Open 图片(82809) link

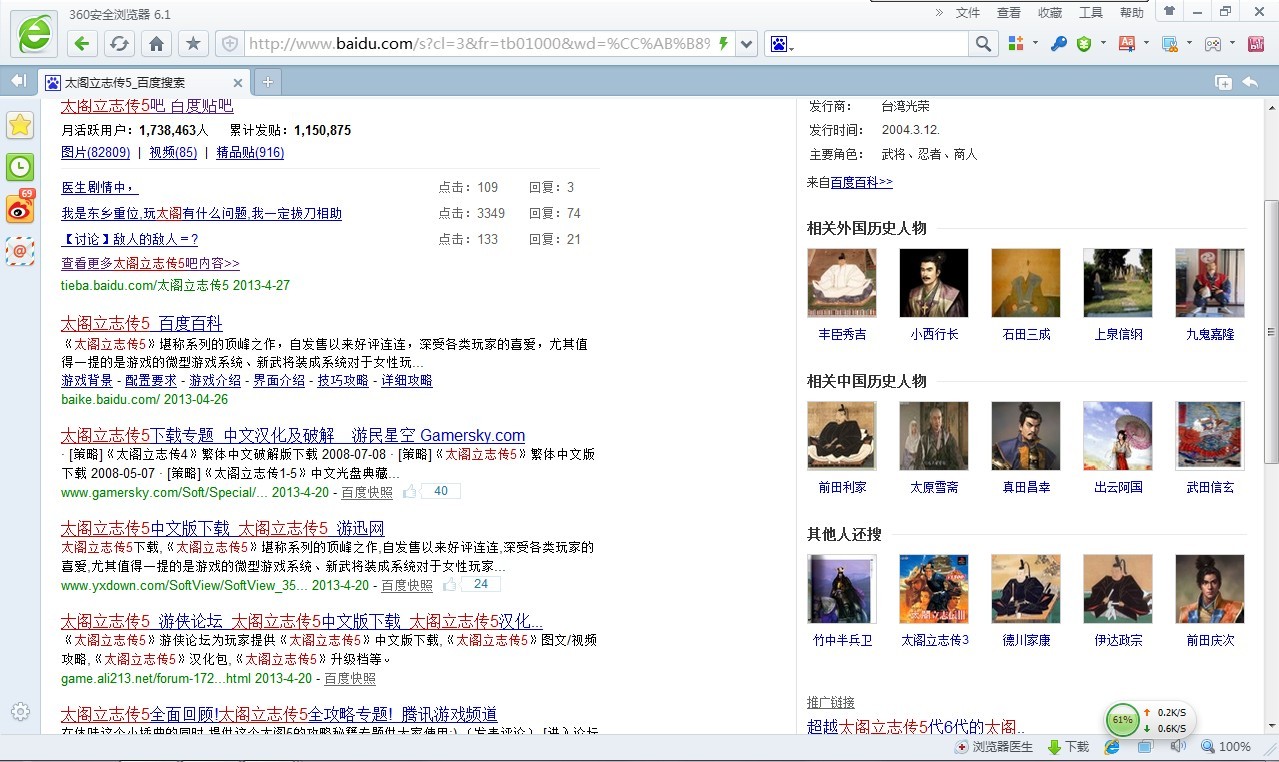coord(96,153)
